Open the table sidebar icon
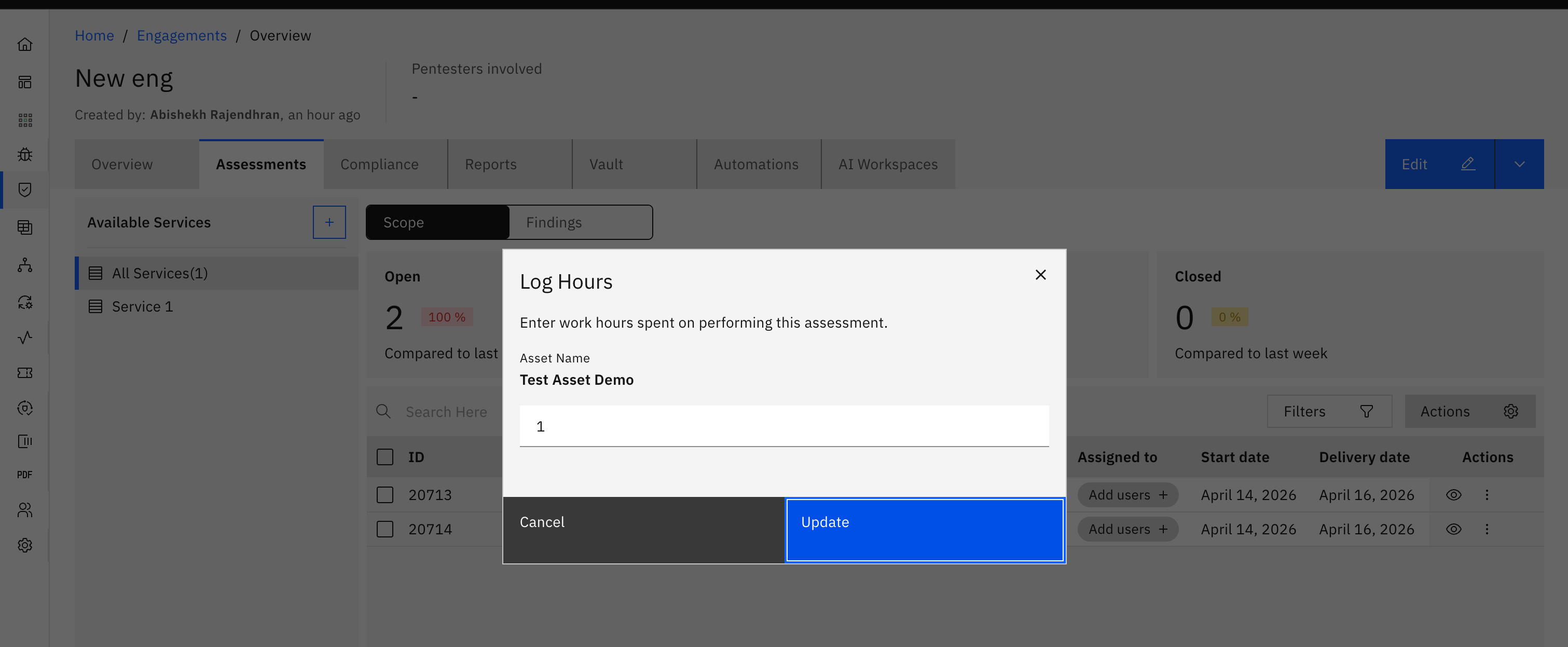1568x647 pixels. click(x=25, y=228)
